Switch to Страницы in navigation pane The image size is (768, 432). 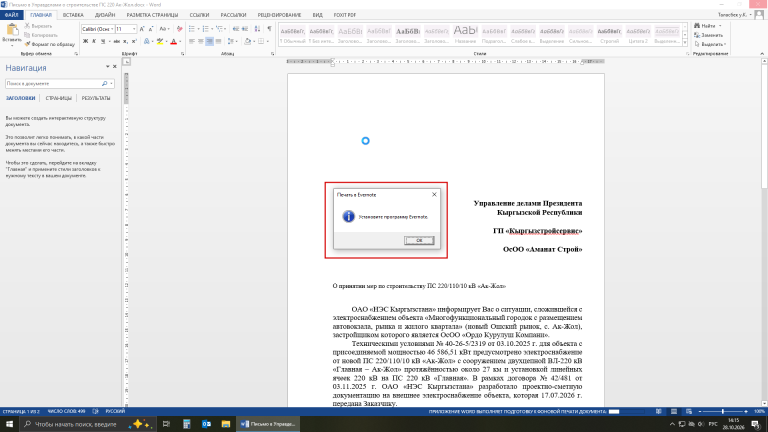coord(58,98)
